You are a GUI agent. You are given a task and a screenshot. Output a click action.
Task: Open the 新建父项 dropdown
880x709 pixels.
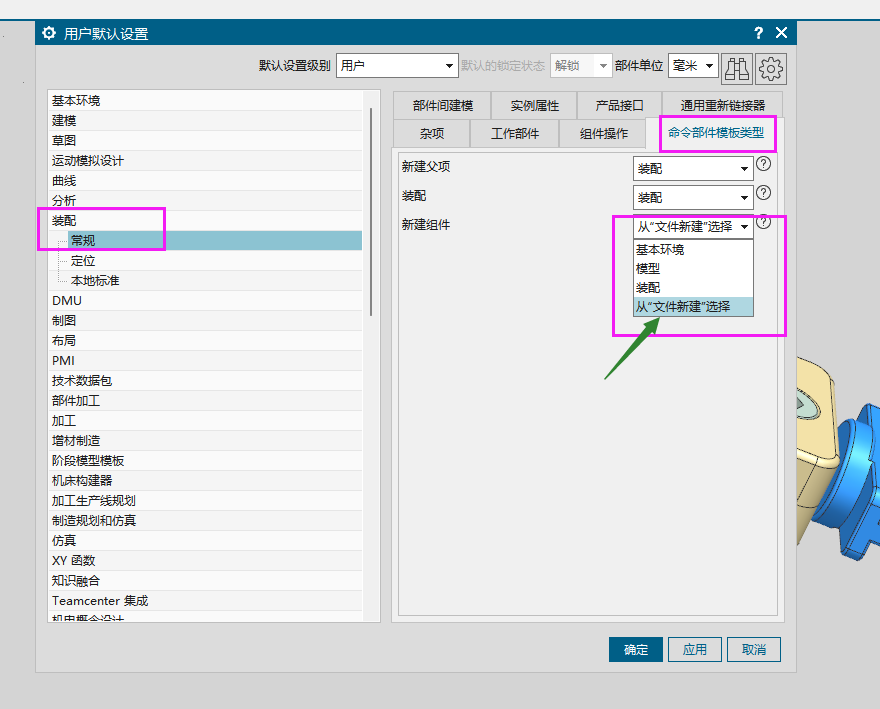tap(693, 168)
